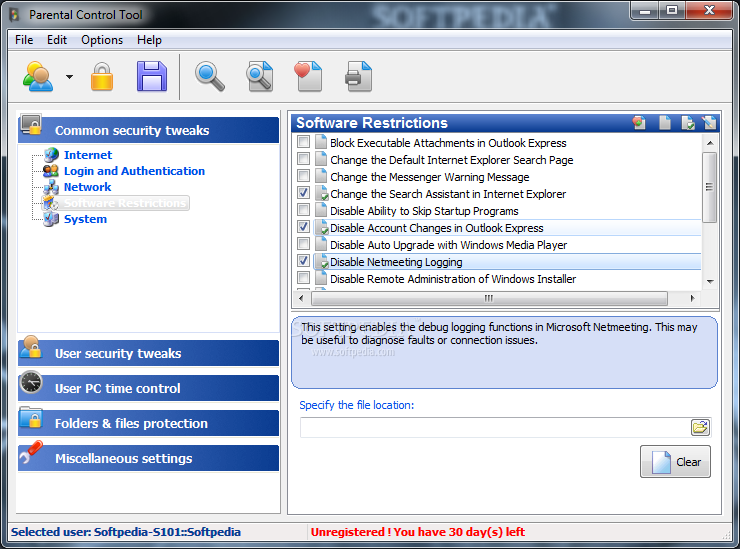Select Login and Authentication tree item
Image resolution: width=740 pixels, height=549 pixels.
[134, 171]
